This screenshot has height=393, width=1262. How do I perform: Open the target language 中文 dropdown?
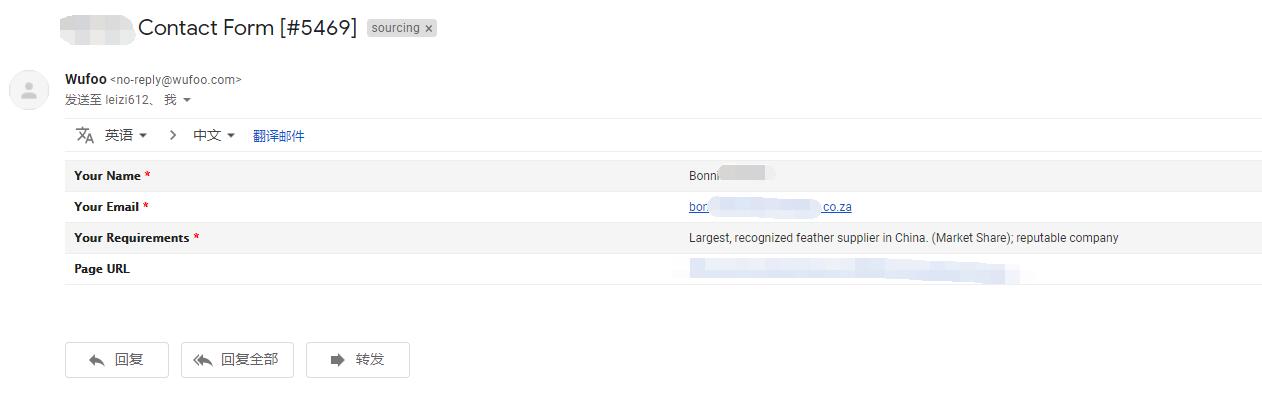tap(214, 135)
